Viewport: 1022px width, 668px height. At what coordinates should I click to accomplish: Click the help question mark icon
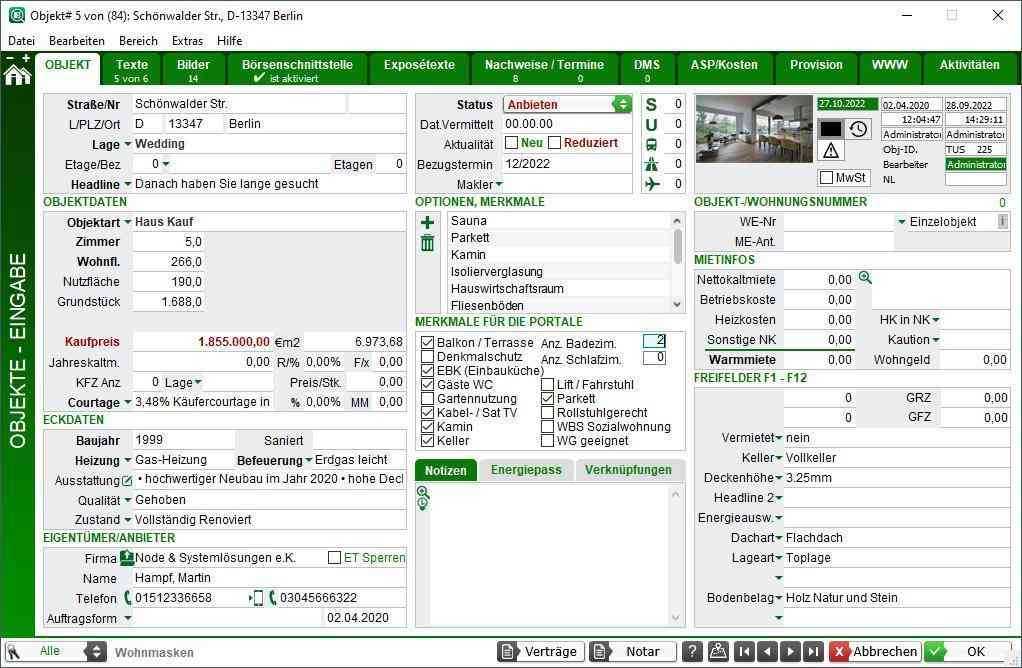(692, 652)
